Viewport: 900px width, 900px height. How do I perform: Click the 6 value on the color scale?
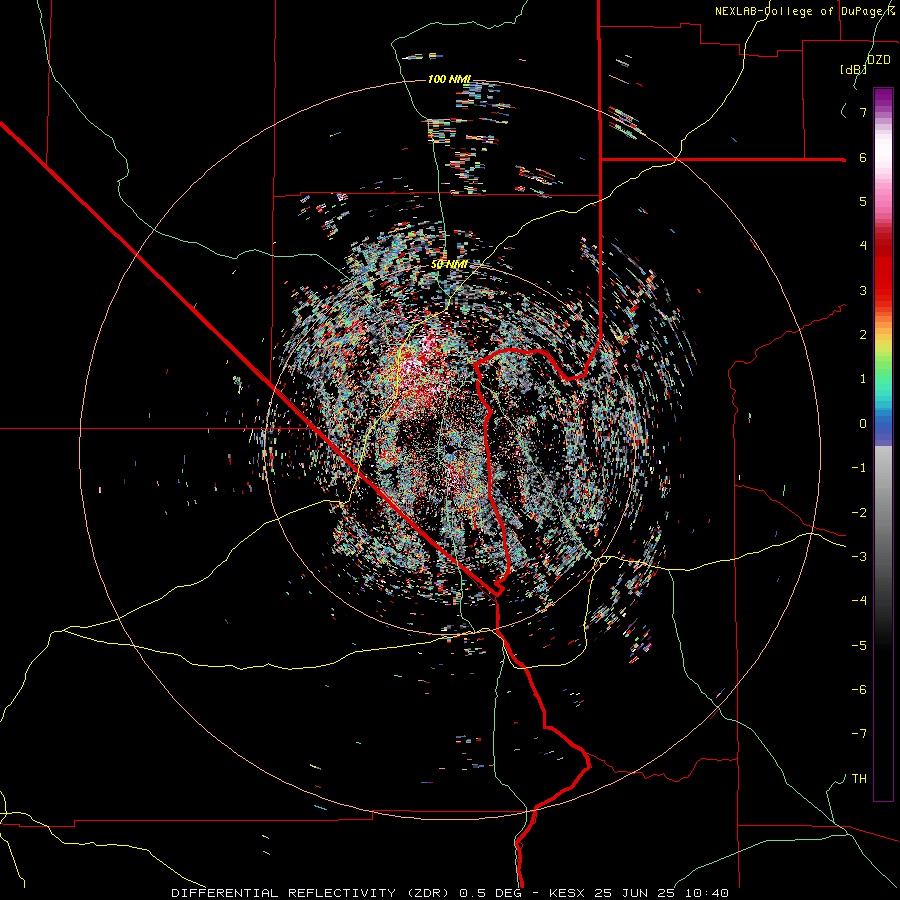(863, 157)
